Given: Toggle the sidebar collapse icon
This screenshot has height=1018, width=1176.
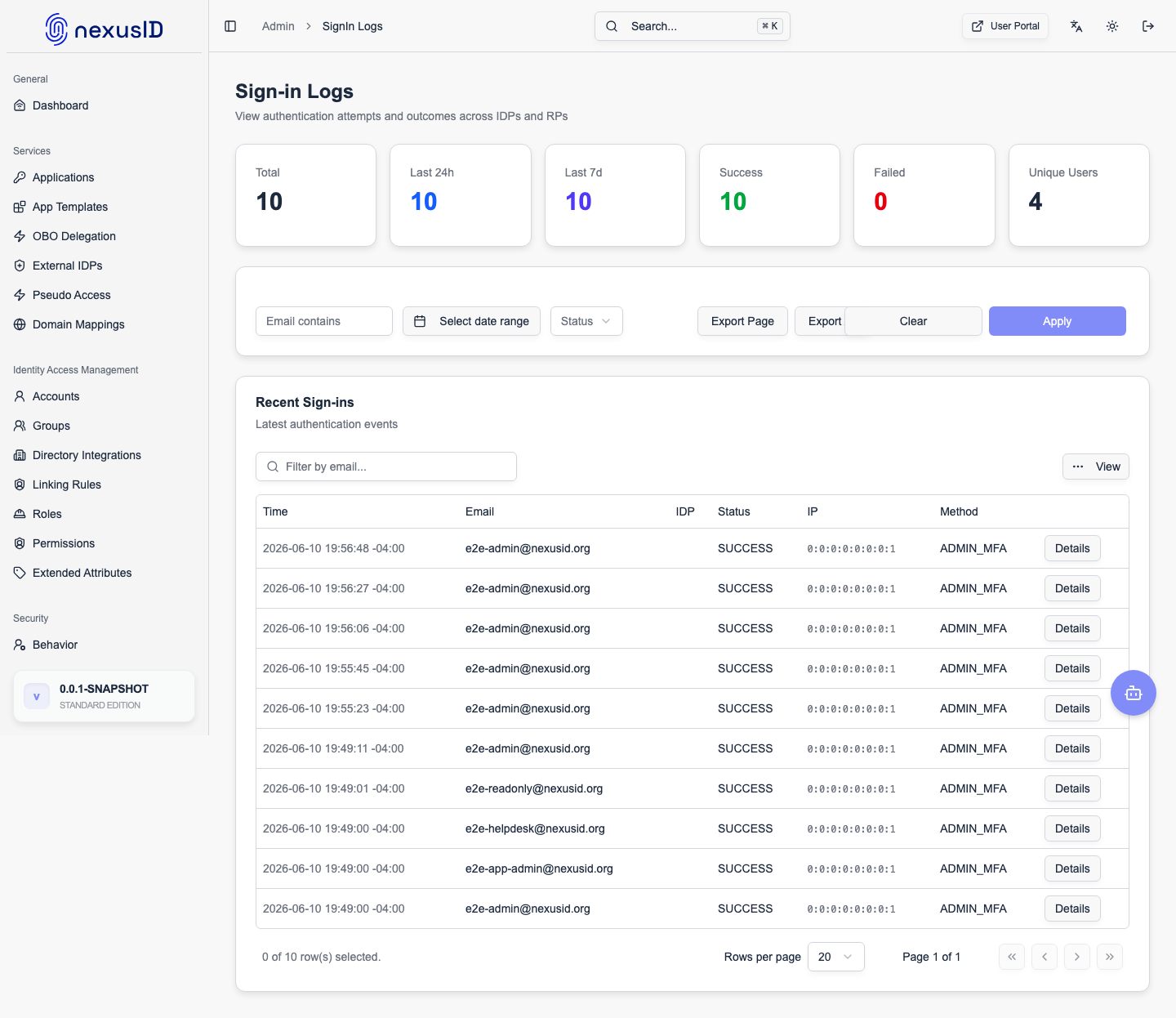Looking at the screenshot, I should pyautogui.click(x=230, y=26).
